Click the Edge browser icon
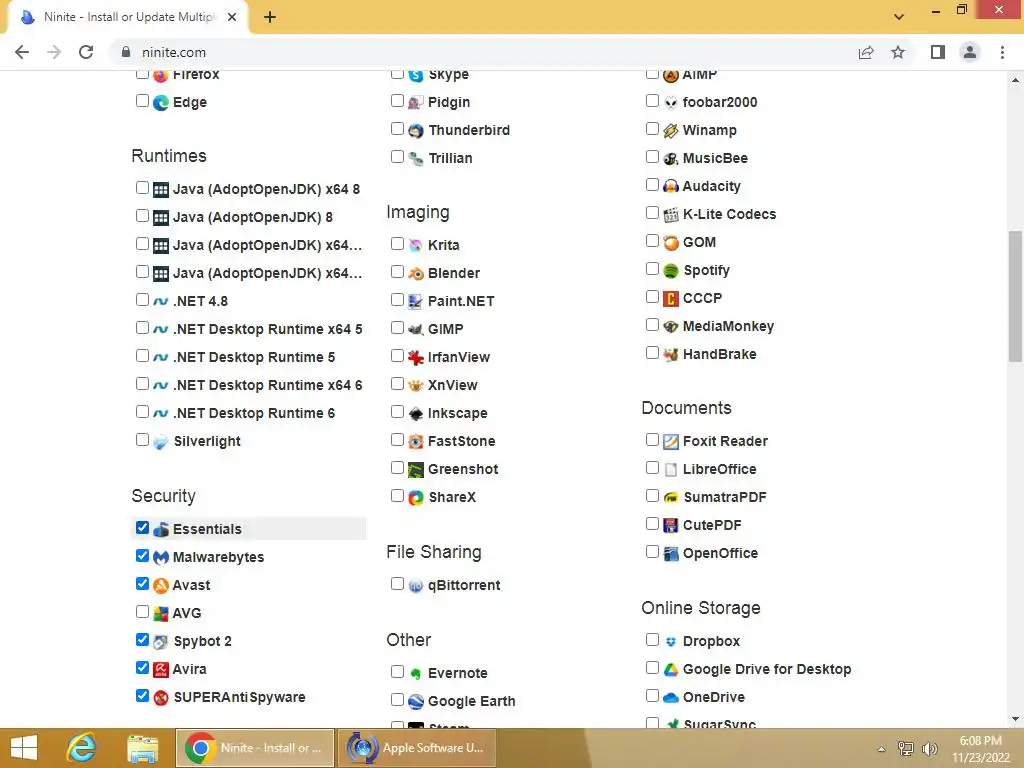This screenshot has height=768, width=1024. (x=161, y=103)
